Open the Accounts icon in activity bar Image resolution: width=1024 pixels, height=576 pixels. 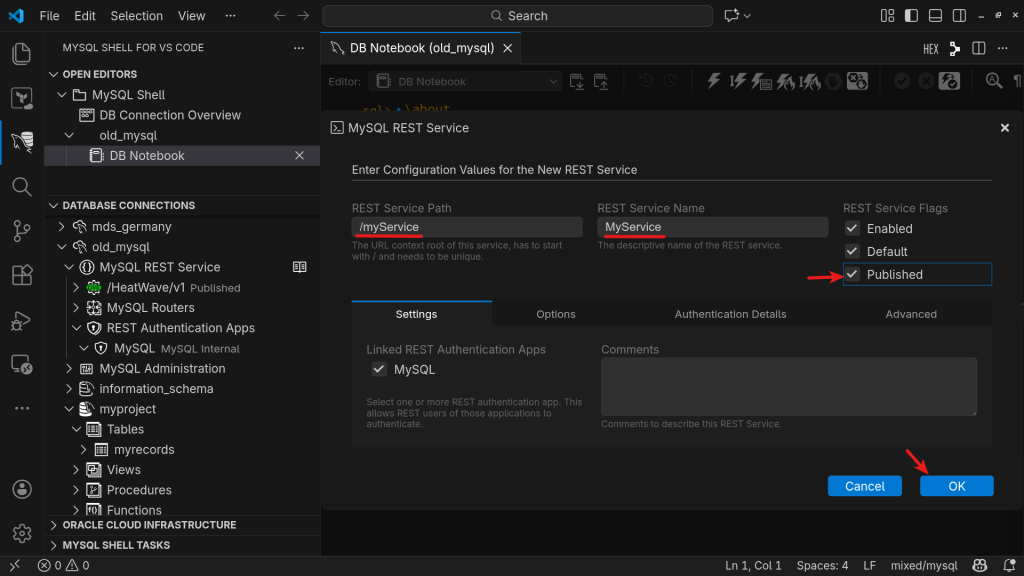tap(21, 489)
